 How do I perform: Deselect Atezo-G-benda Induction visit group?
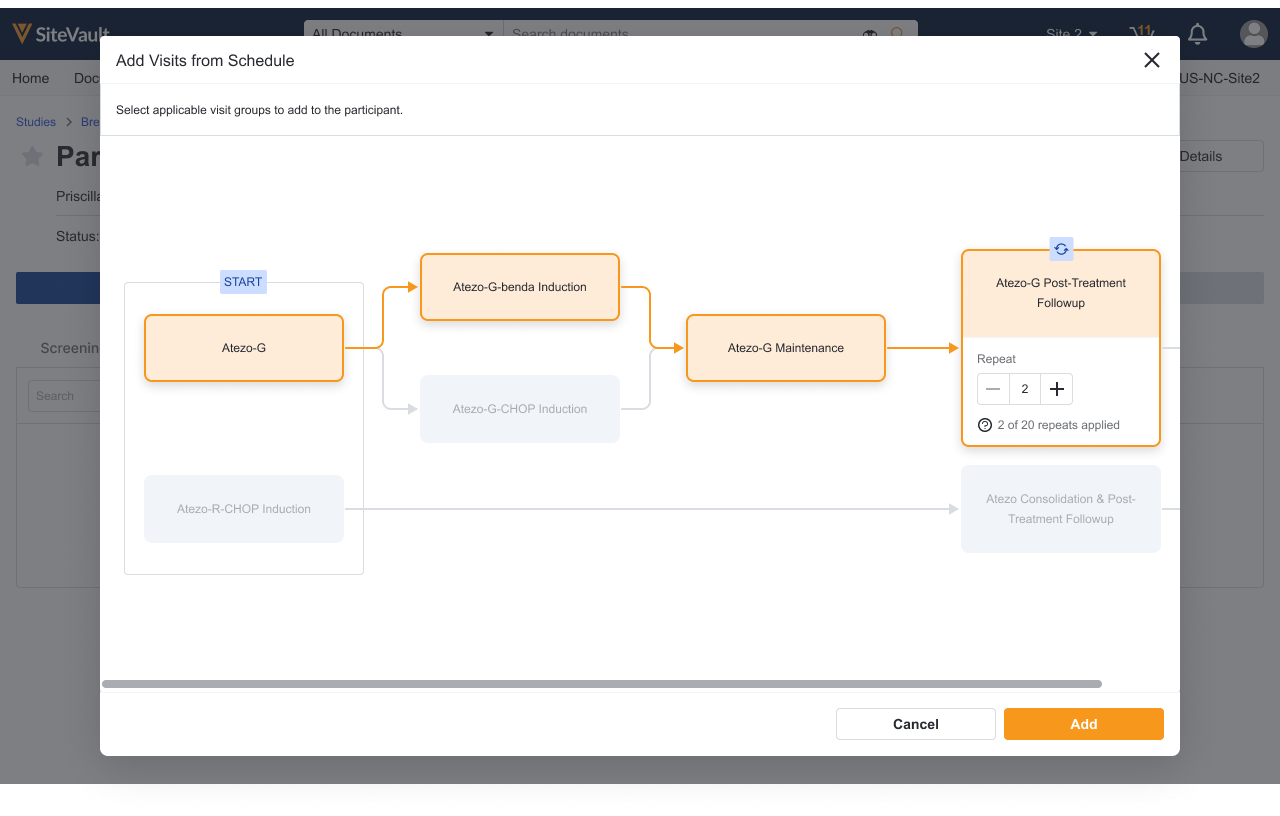(x=520, y=287)
